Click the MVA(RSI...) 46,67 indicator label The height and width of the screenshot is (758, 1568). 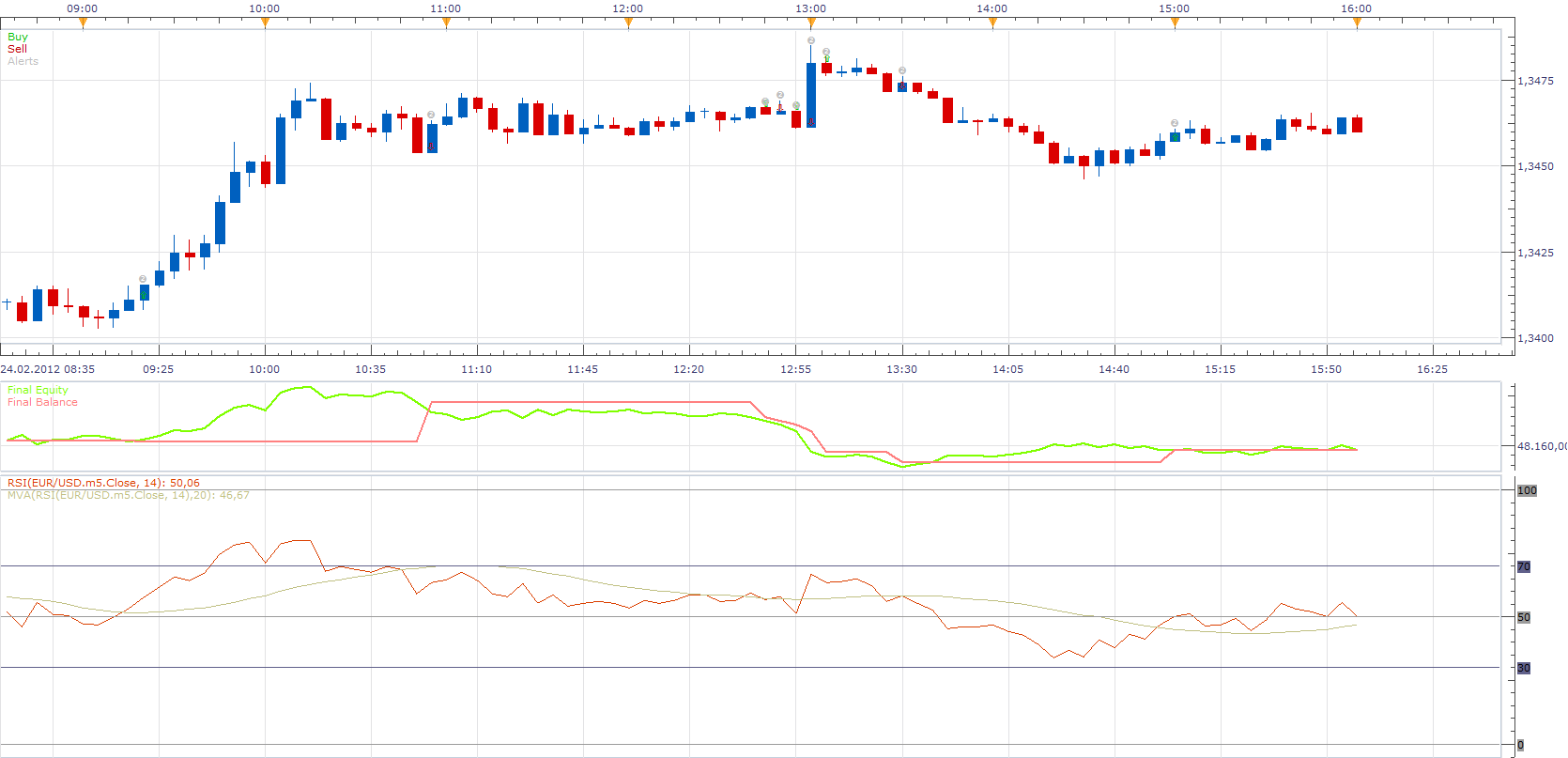129,495
